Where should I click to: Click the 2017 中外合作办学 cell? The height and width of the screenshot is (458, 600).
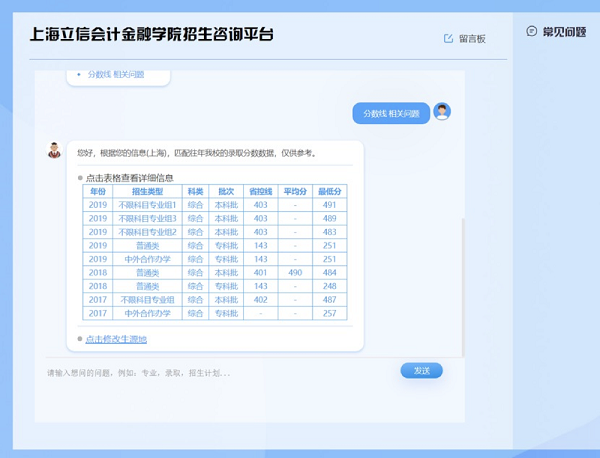(147, 313)
